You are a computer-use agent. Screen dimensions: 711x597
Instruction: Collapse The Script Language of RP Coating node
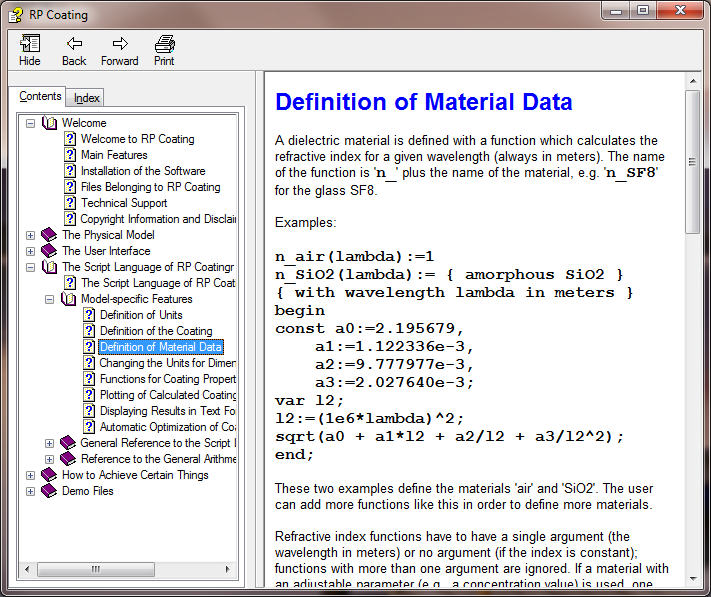(x=30, y=267)
